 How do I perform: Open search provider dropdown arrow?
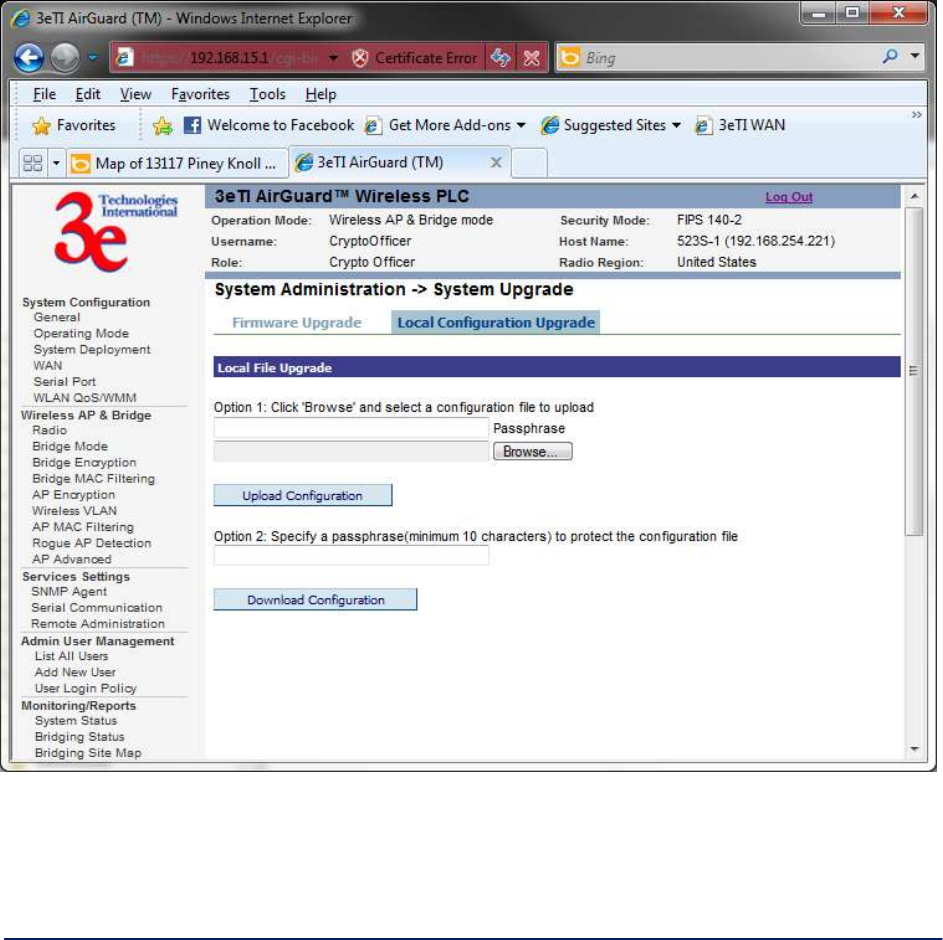tap(915, 57)
